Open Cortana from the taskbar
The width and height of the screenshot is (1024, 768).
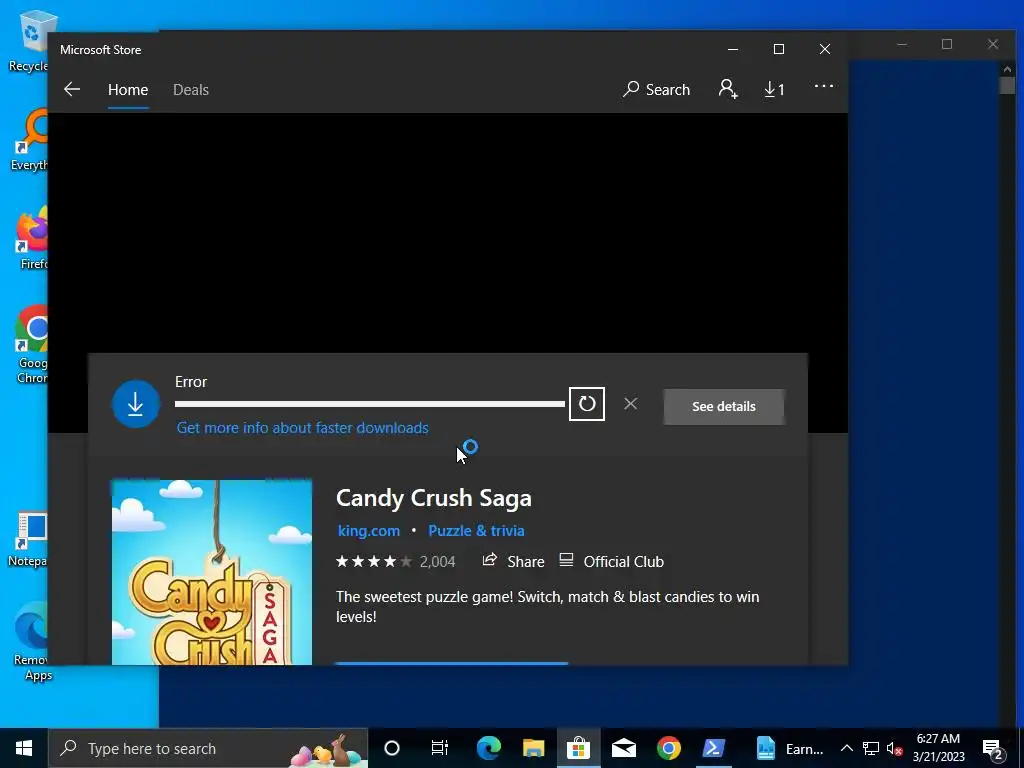pyautogui.click(x=392, y=748)
